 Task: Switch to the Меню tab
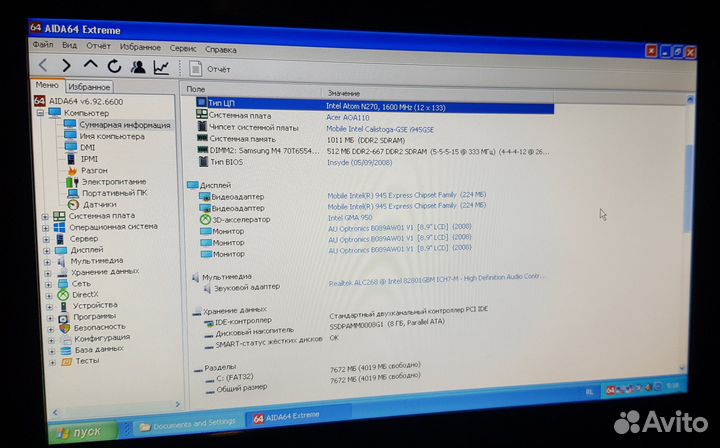47,85
